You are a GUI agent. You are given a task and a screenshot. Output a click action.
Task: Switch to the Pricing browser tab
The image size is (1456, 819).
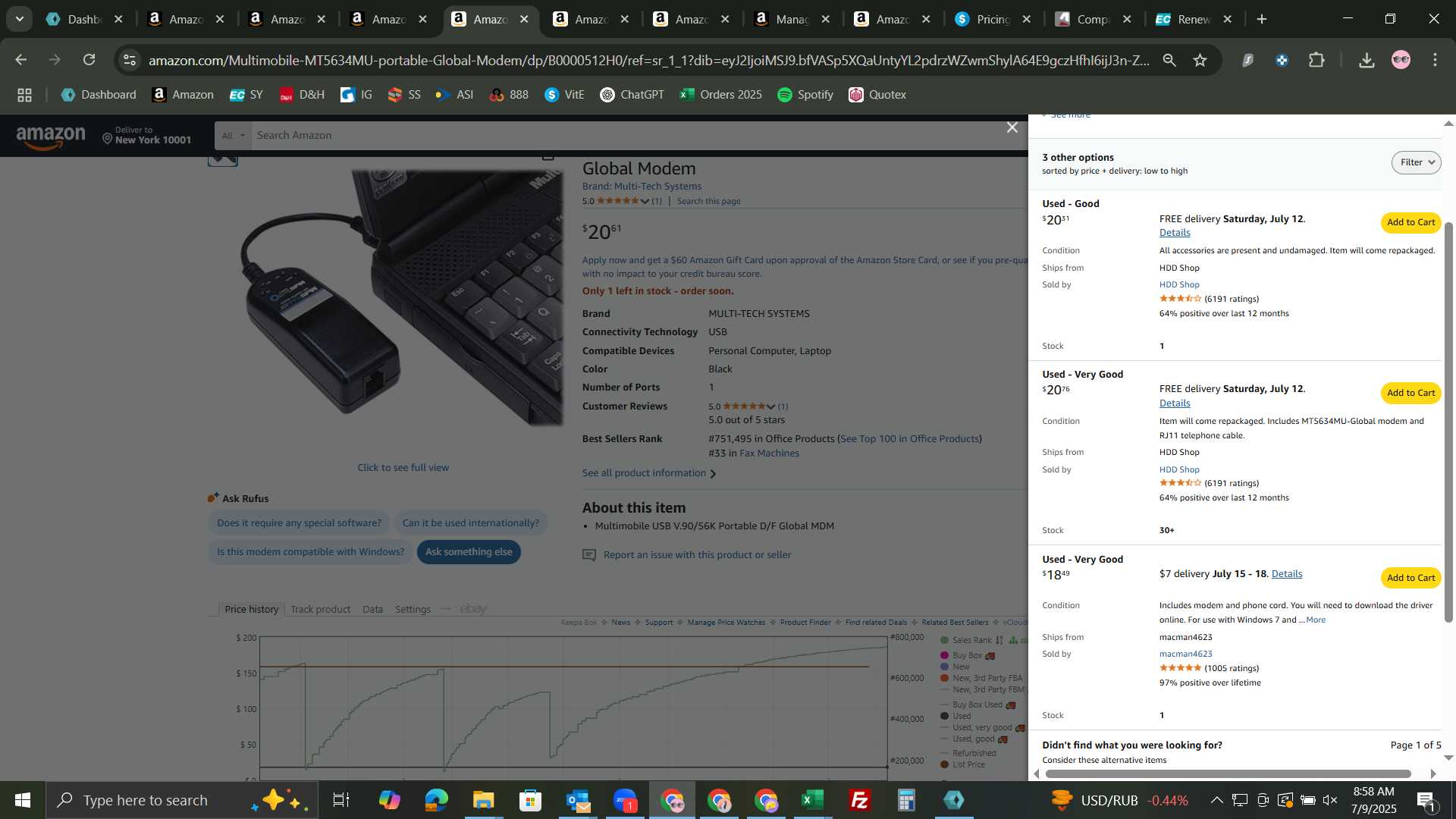coord(993,20)
